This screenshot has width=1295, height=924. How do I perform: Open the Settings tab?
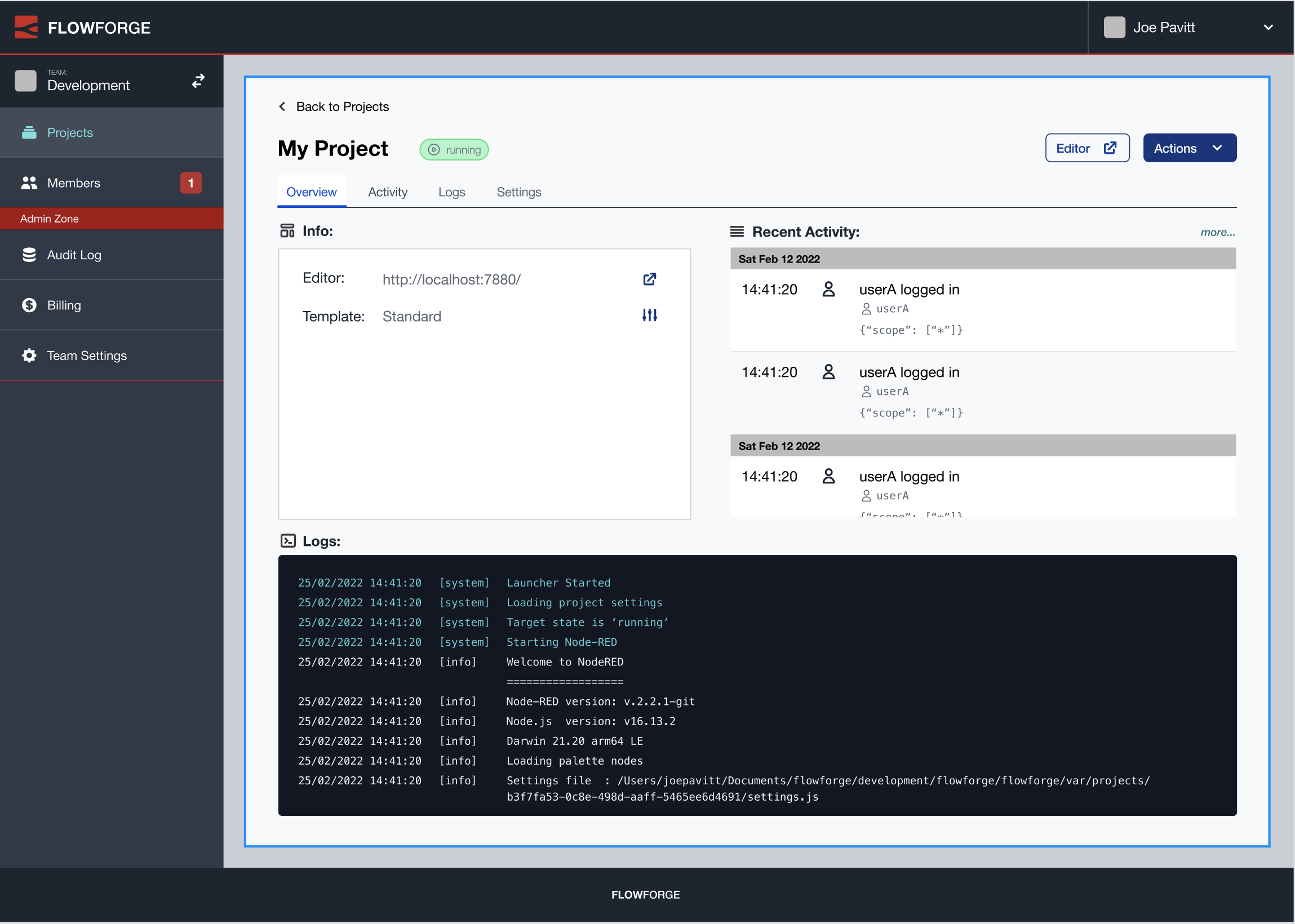click(x=518, y=192)
